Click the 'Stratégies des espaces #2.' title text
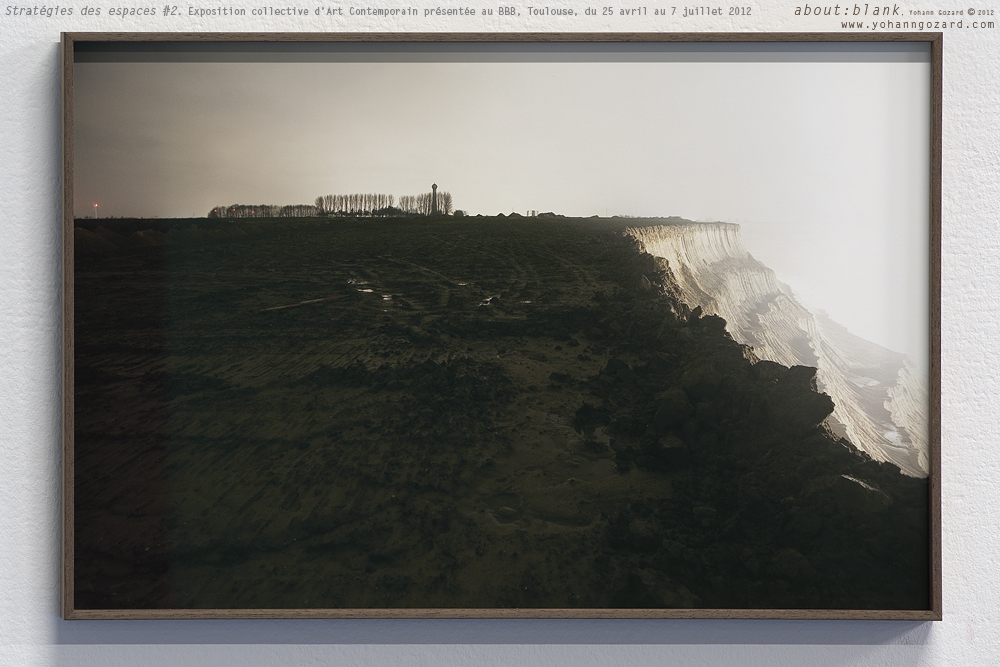 point(94,11)
